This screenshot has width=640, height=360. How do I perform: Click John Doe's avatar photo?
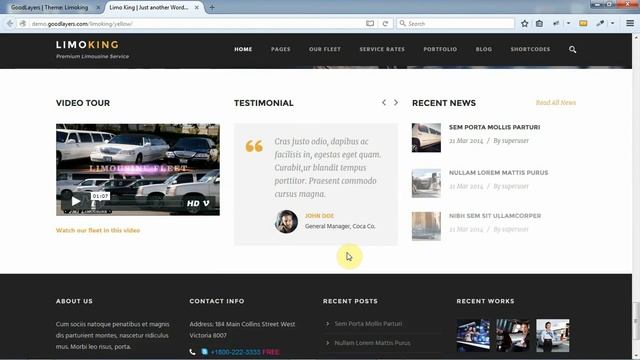click(286, 222)
